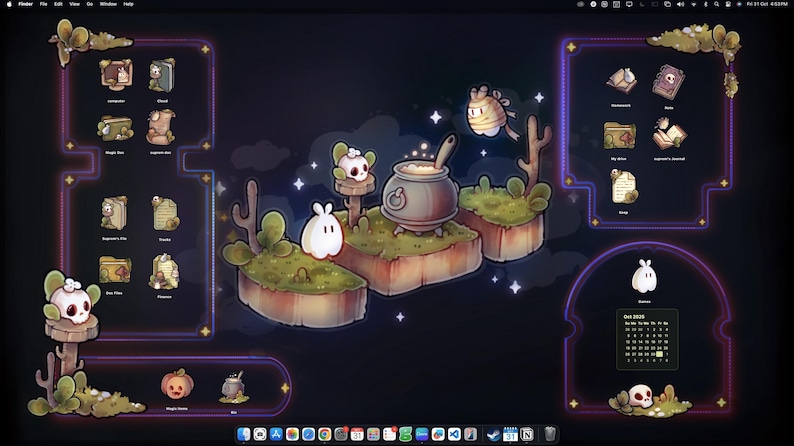Open the Go menu
794x446 pixels.
pyautogui.click(x=90, y=4)
